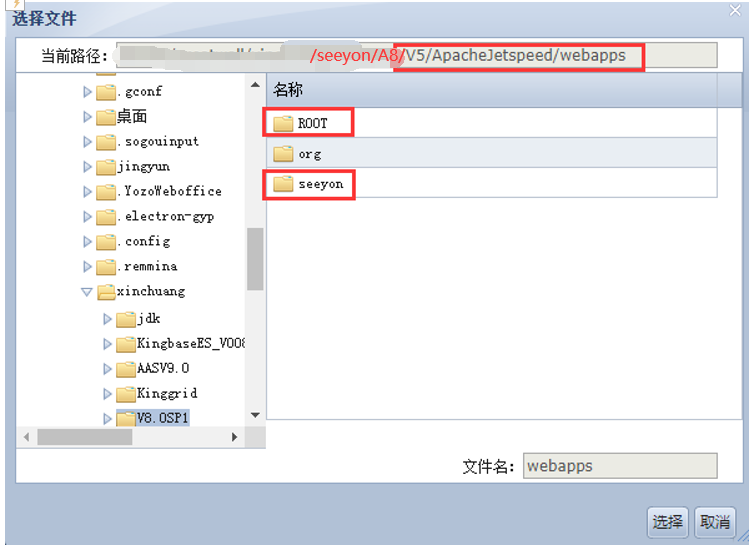Image resolution: width=749 pixels, height=546 pixels.
Task: Select jingyun in the tree
Action: coord(144,167)
